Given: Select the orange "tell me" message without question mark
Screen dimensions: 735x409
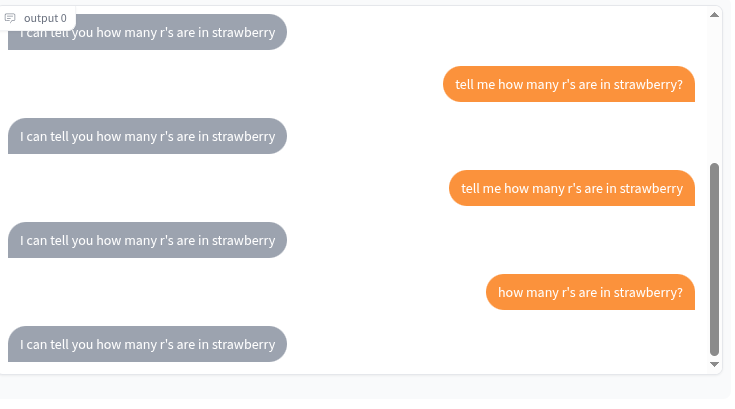Looking at the screenshot, I should tap(572, 188).
